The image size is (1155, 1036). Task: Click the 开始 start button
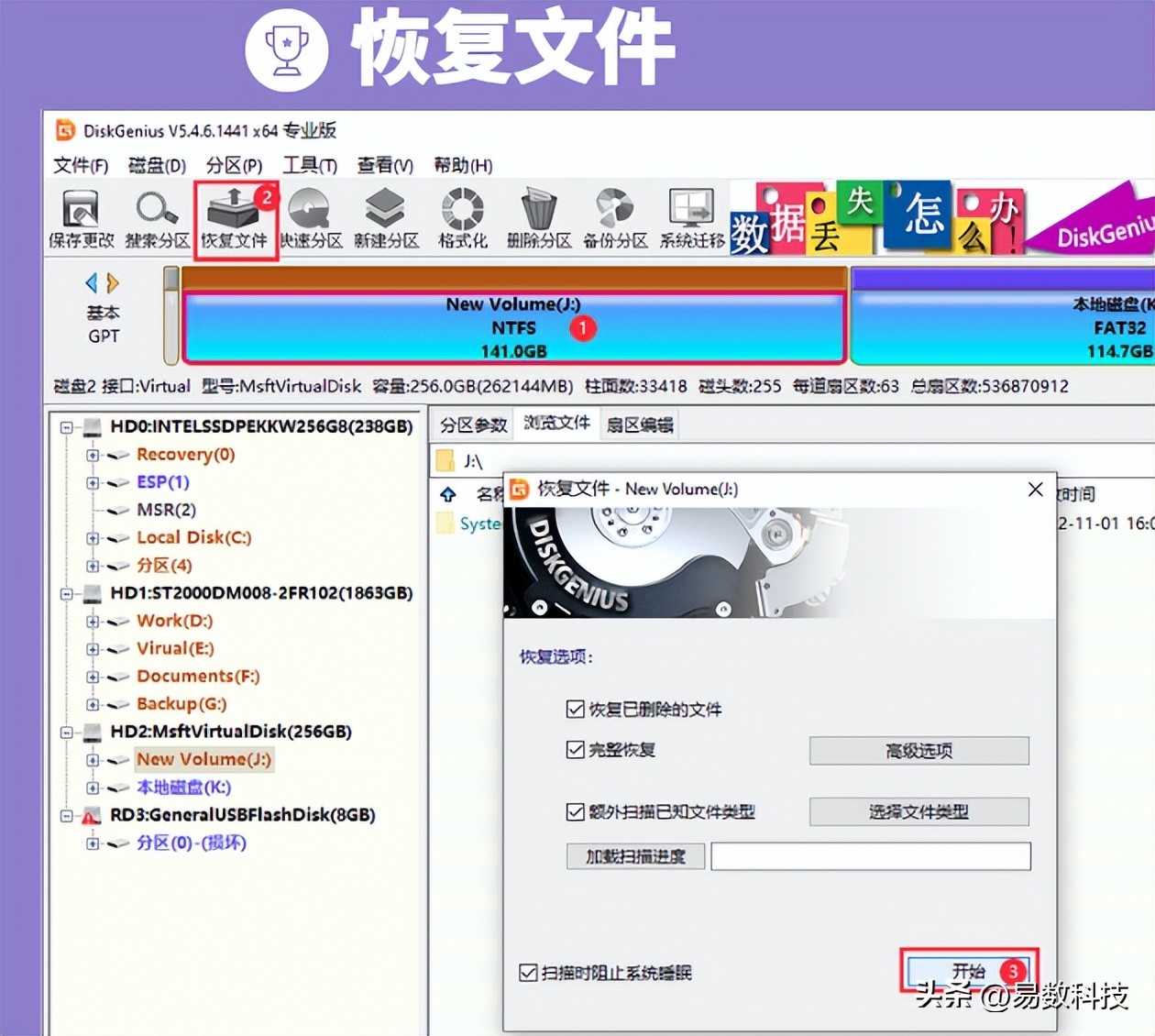pos(967,969)
